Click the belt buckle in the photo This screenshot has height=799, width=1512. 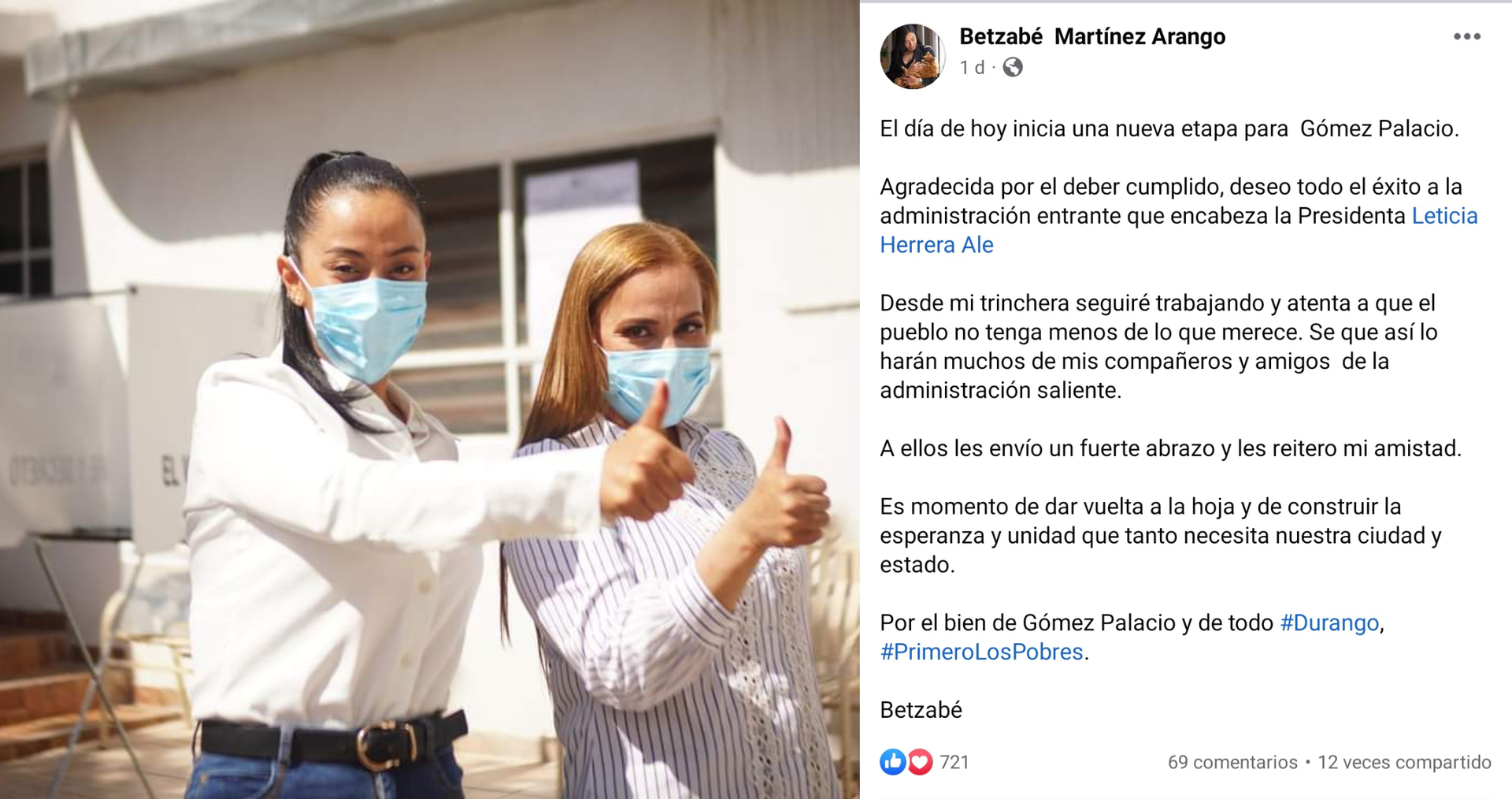[x=385, y=744]
